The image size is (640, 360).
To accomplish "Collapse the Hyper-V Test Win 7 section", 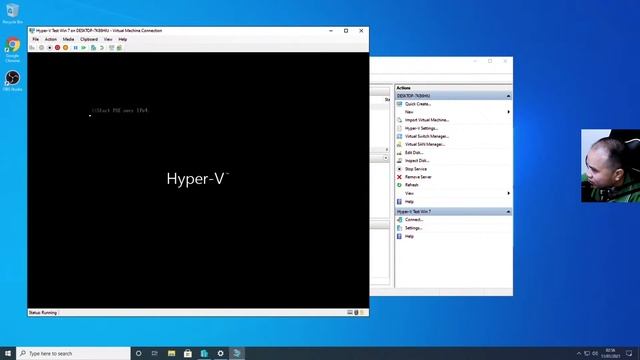I will (509, 212).
